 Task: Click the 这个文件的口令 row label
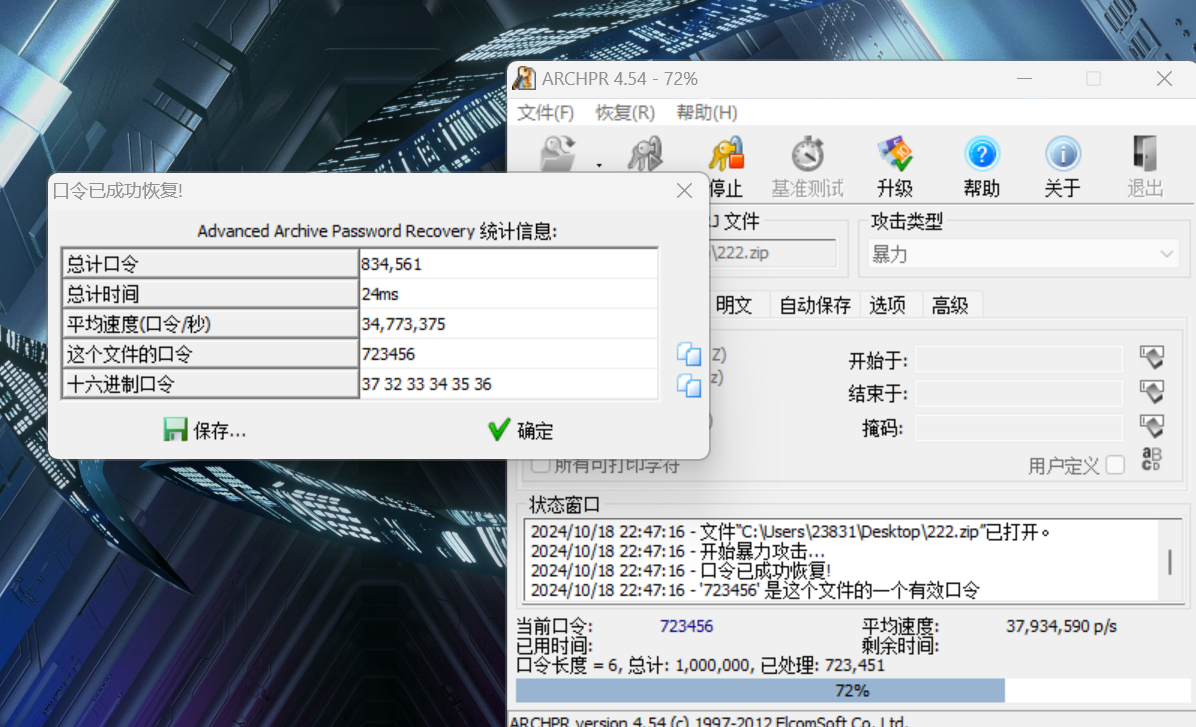211,354
